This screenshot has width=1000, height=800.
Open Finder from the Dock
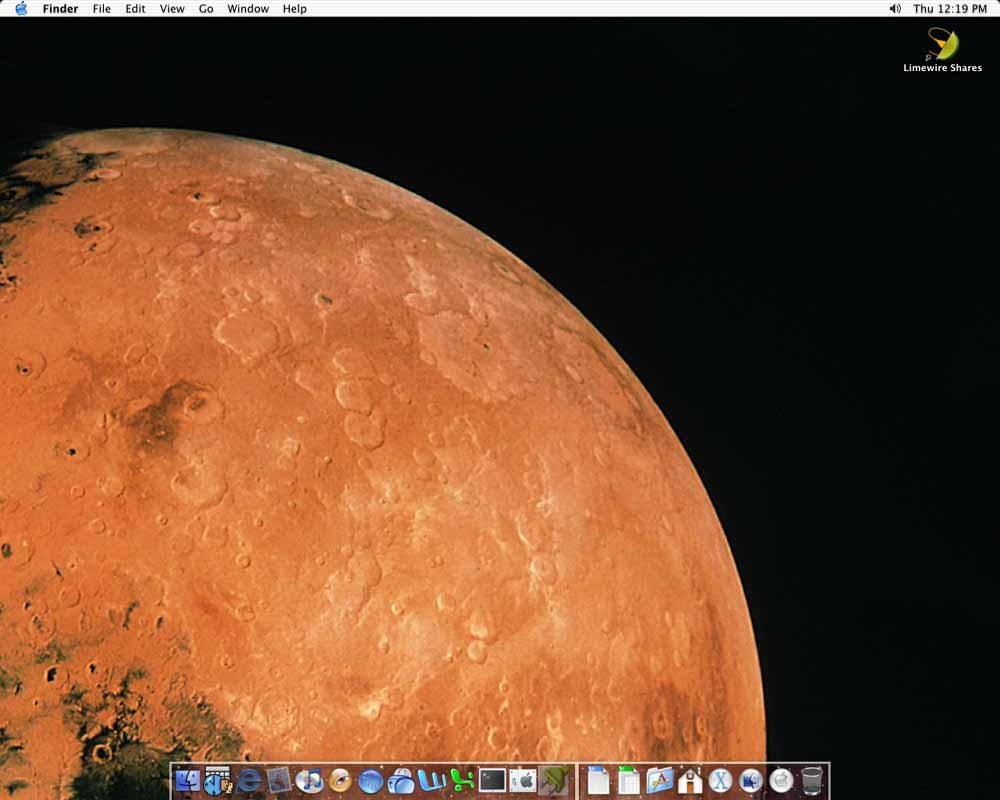187,781
